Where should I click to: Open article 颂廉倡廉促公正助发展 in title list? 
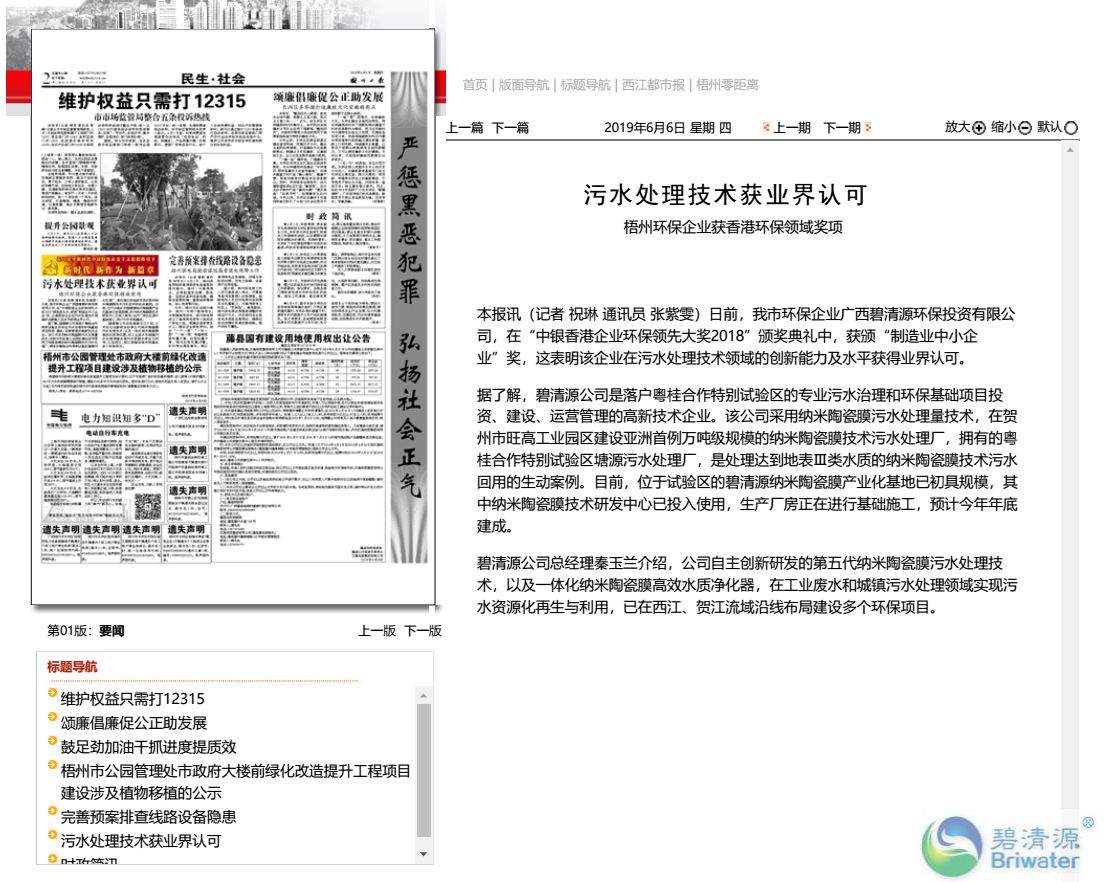[x=134, y=723]
